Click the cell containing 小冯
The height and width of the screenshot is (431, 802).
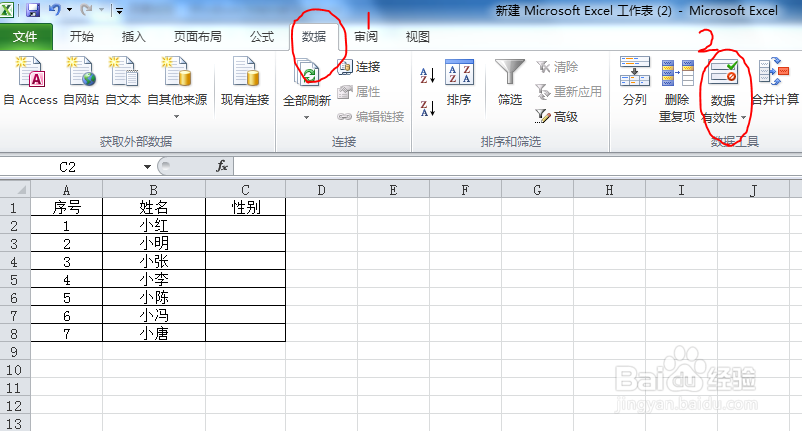click(154, 315)
